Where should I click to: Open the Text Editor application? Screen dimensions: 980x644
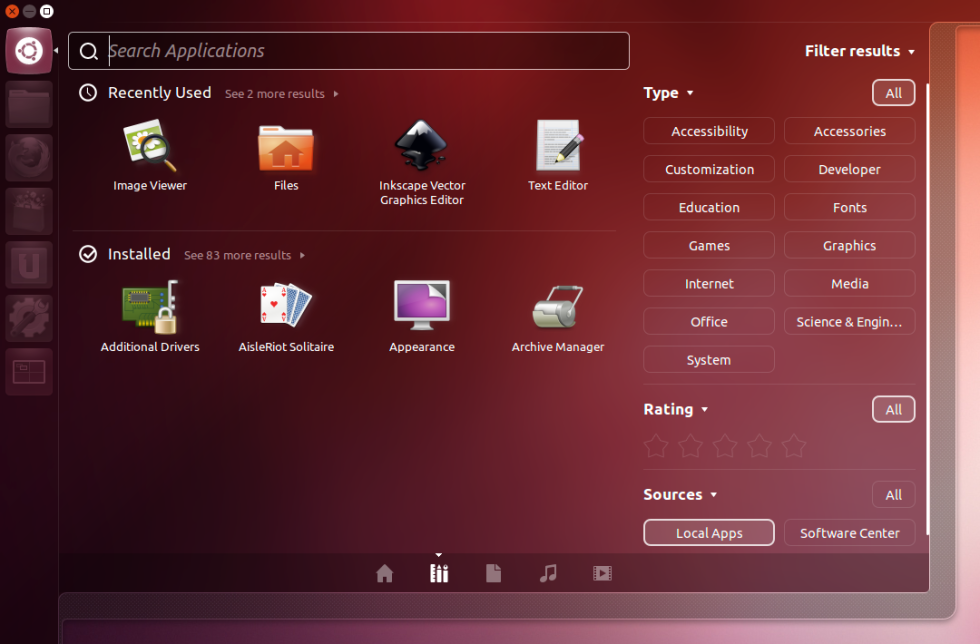pyautogui.click(x=557, y=143)
